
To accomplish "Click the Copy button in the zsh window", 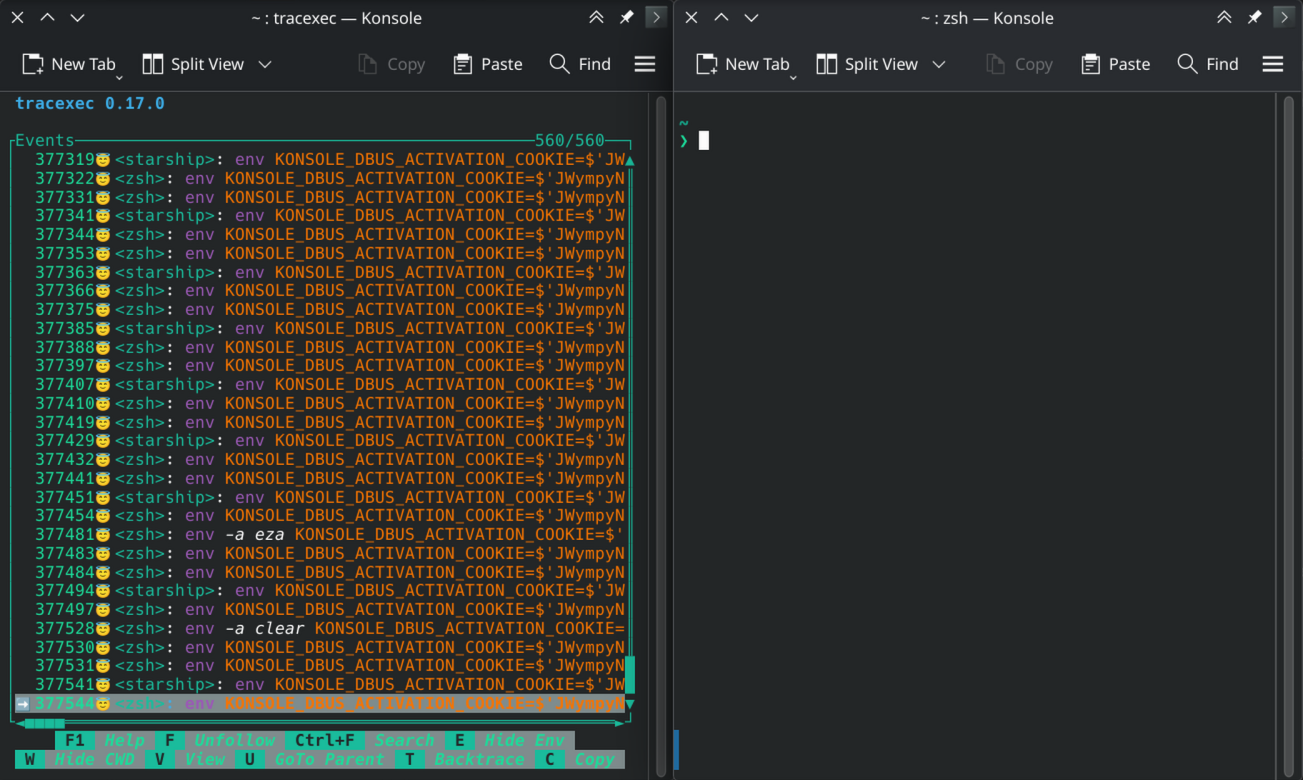I will click(x=1019, y=64).
